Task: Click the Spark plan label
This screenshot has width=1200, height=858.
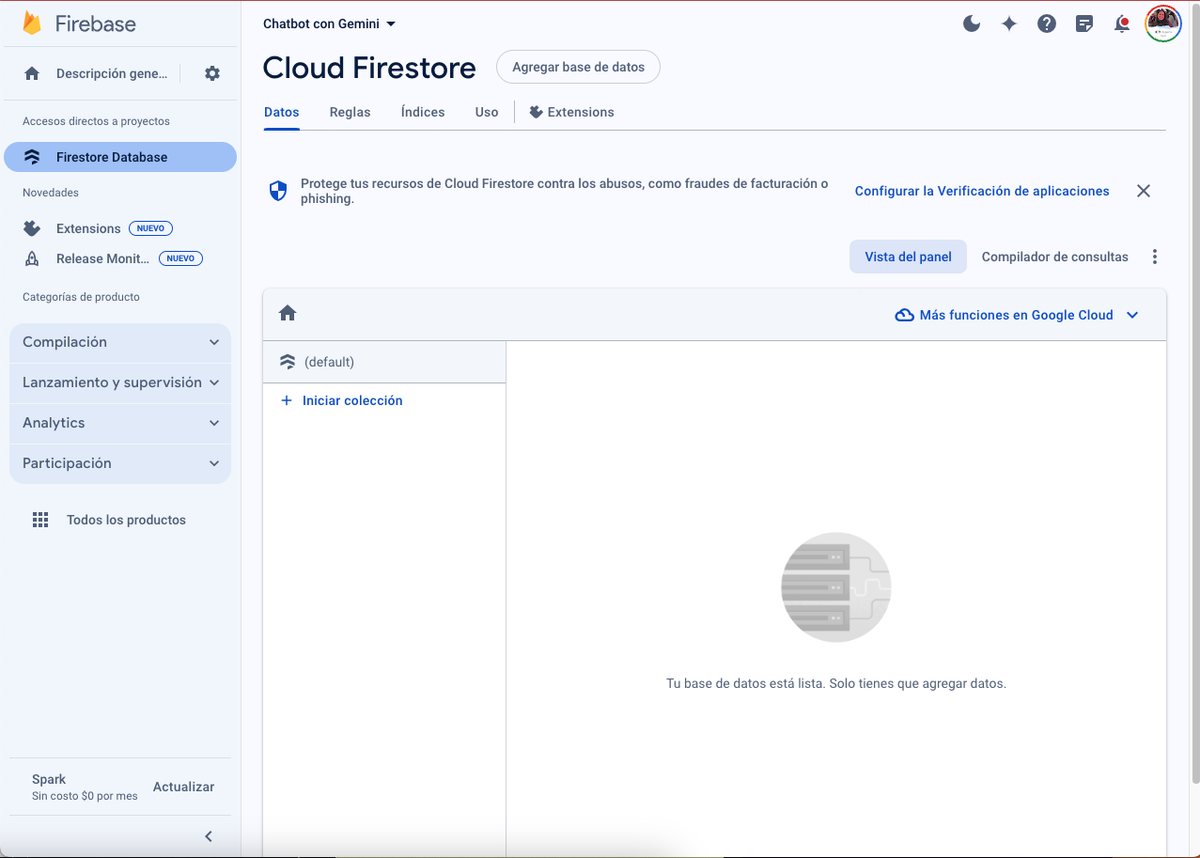Action: [x=49, y=779]
